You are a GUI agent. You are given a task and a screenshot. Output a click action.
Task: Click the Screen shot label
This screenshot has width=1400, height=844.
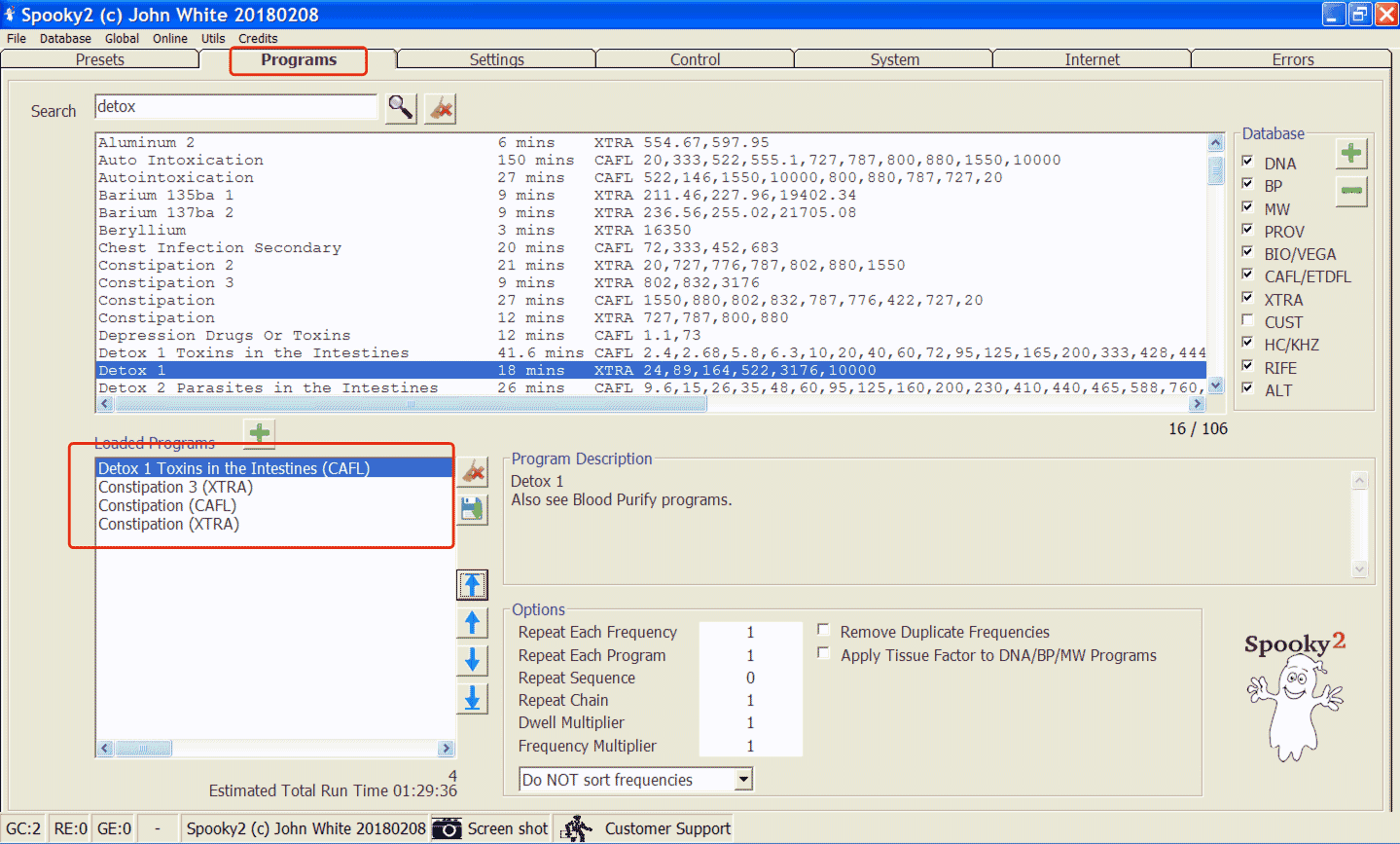pyautogui.click(x=508, y=828)
